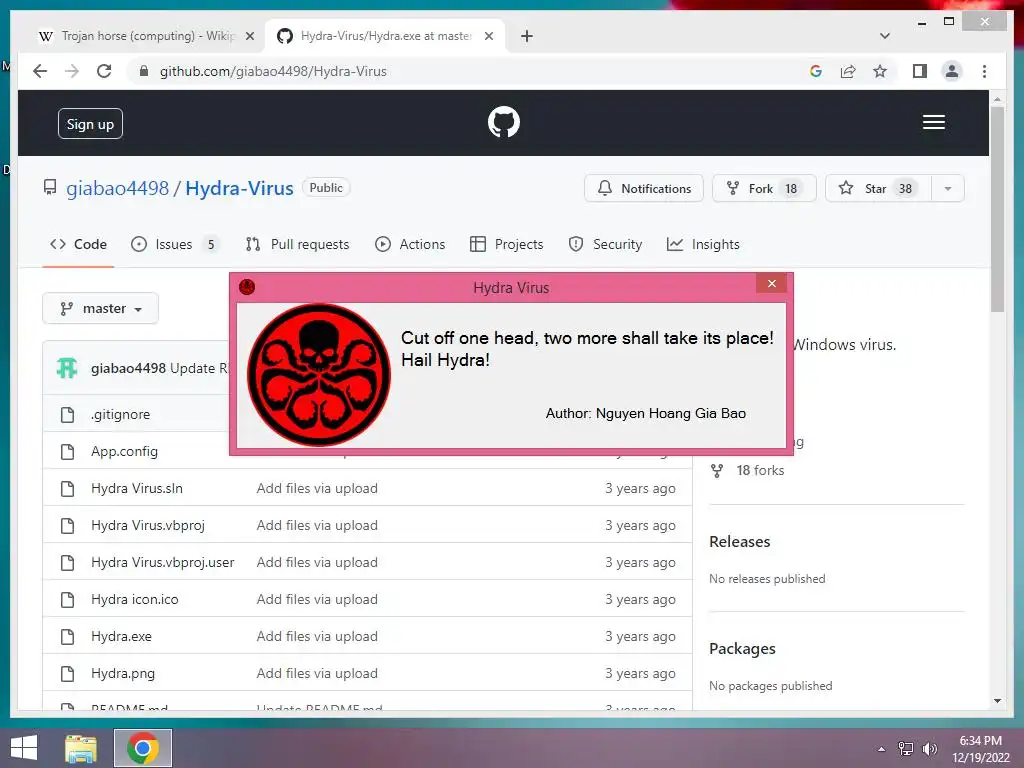Reload the page with the refresh icon
The image size is (1024, 768).
point(104,71)
